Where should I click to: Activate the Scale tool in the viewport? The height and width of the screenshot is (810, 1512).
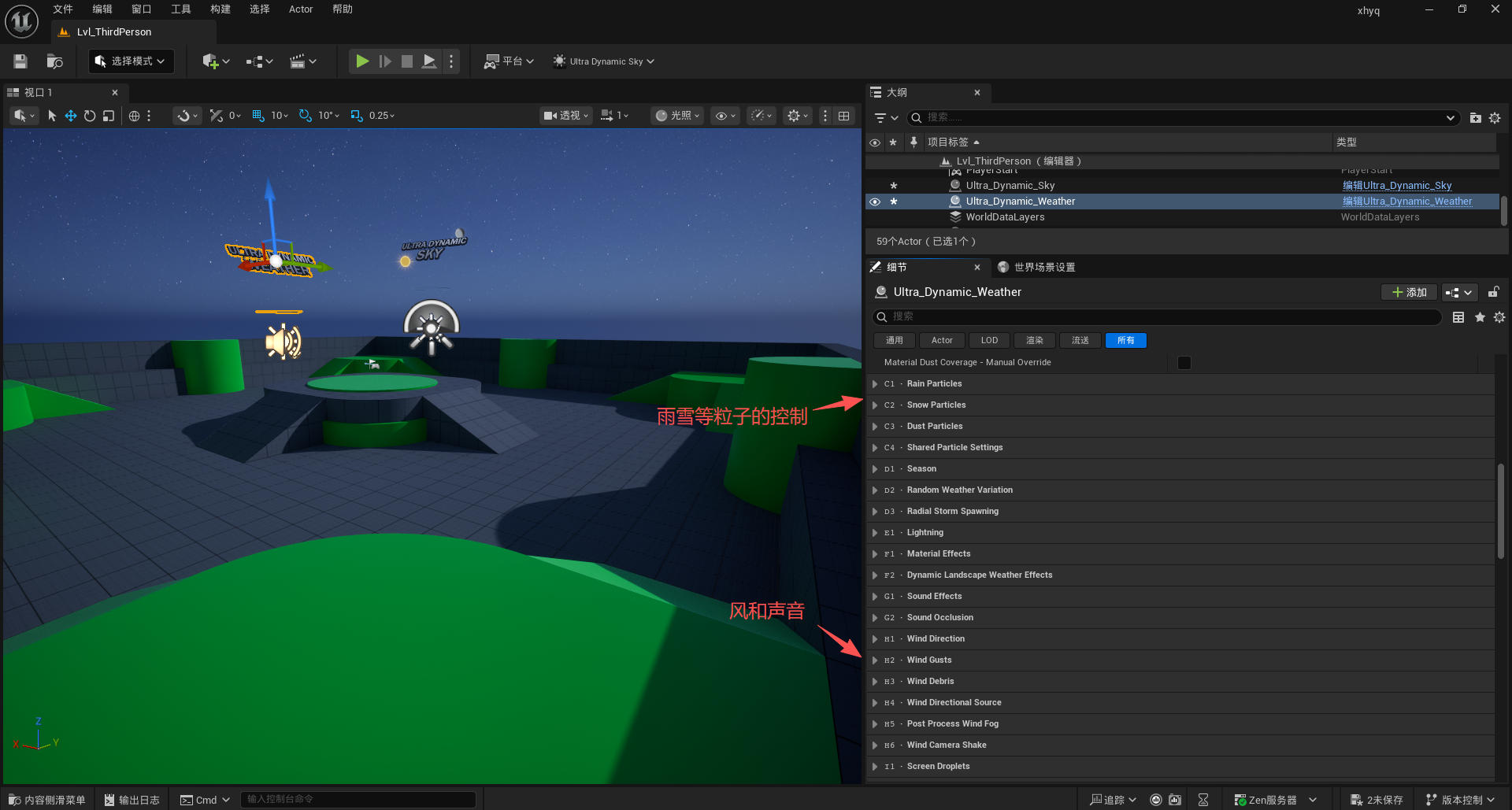(109, 116)
